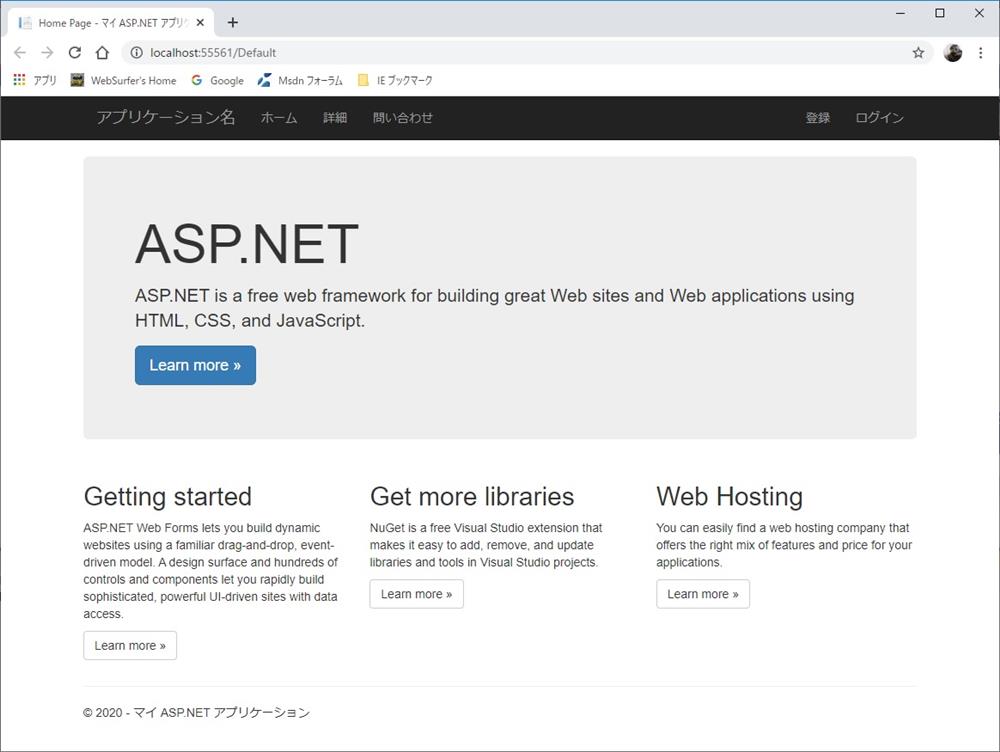Open the WebSurfer's Home bookmark
Image resolution: width=1000 pixels, height=752 pixels.
[123, 81]
